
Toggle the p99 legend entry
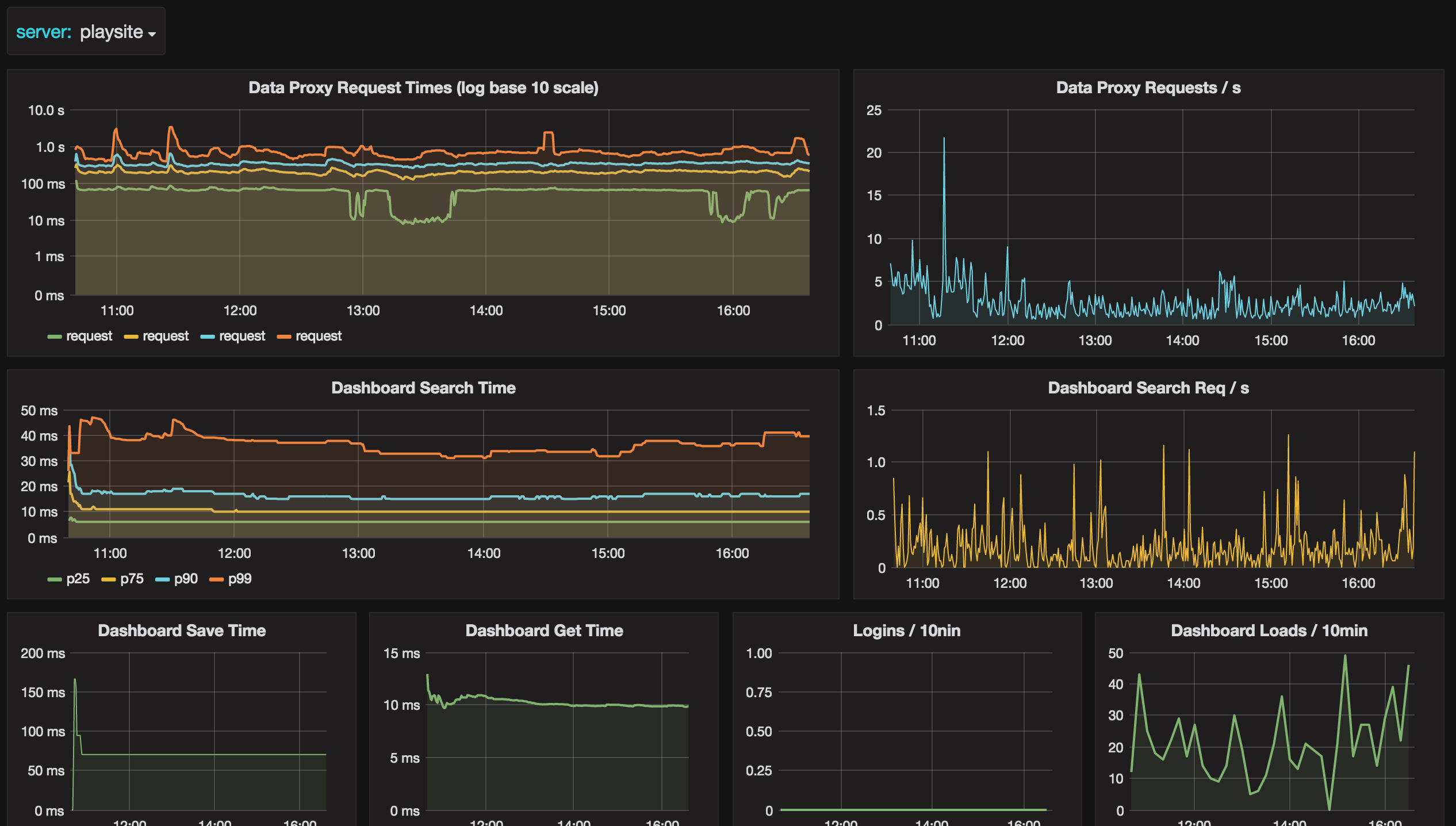point(240,579)
